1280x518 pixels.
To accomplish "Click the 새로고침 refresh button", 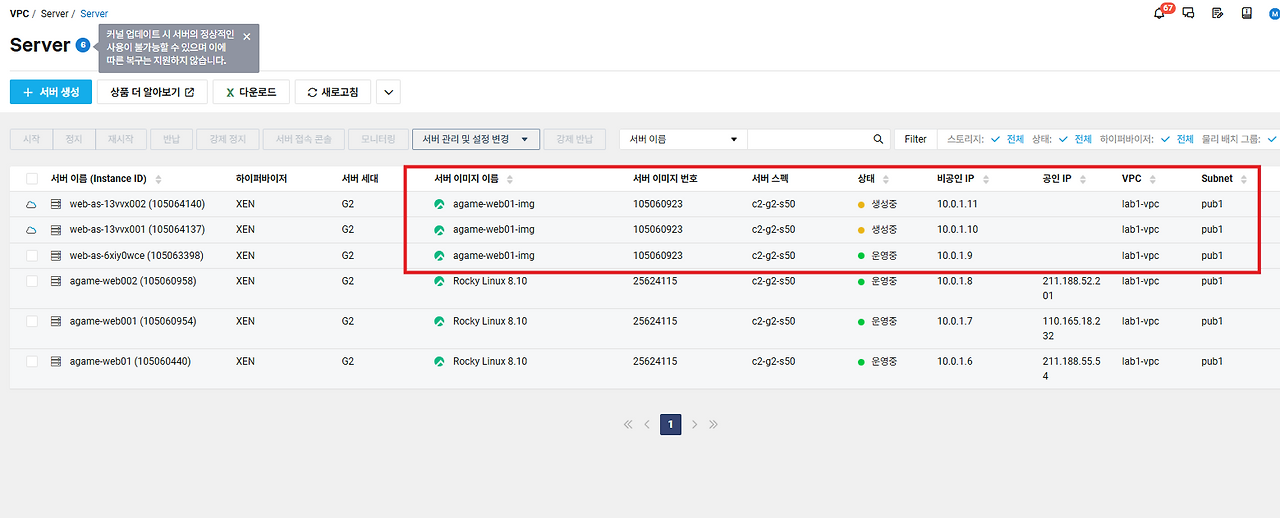I will (333, 92).
